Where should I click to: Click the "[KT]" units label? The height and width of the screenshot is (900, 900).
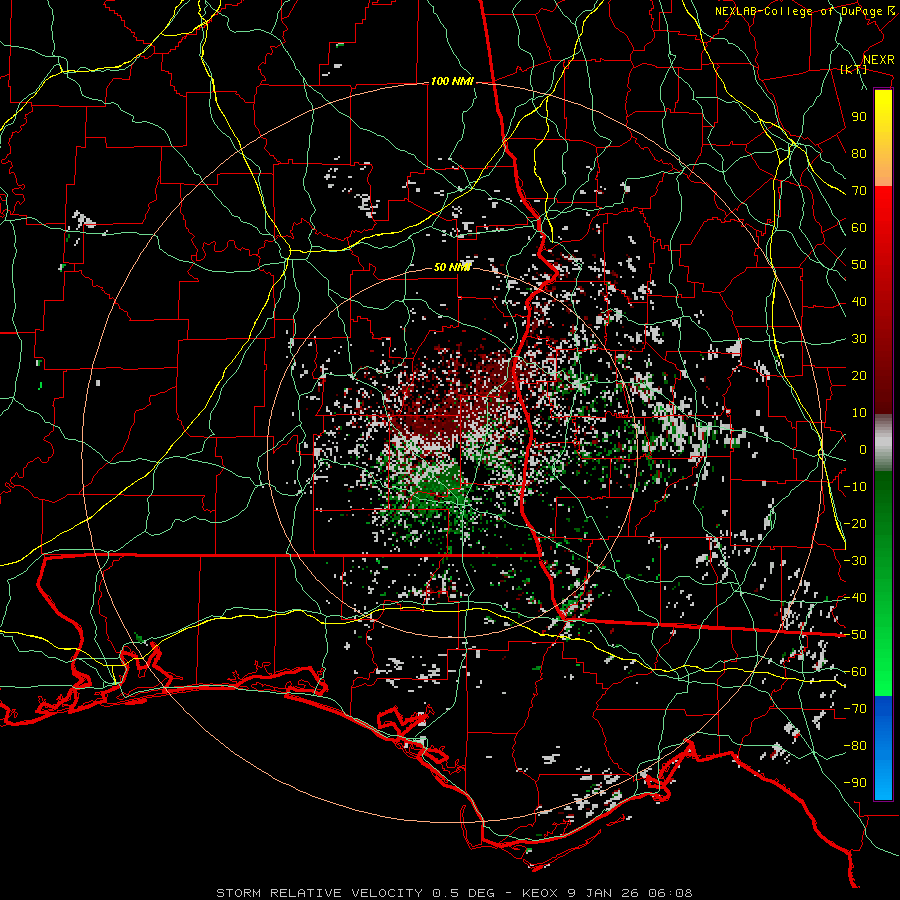coord(854,69)
